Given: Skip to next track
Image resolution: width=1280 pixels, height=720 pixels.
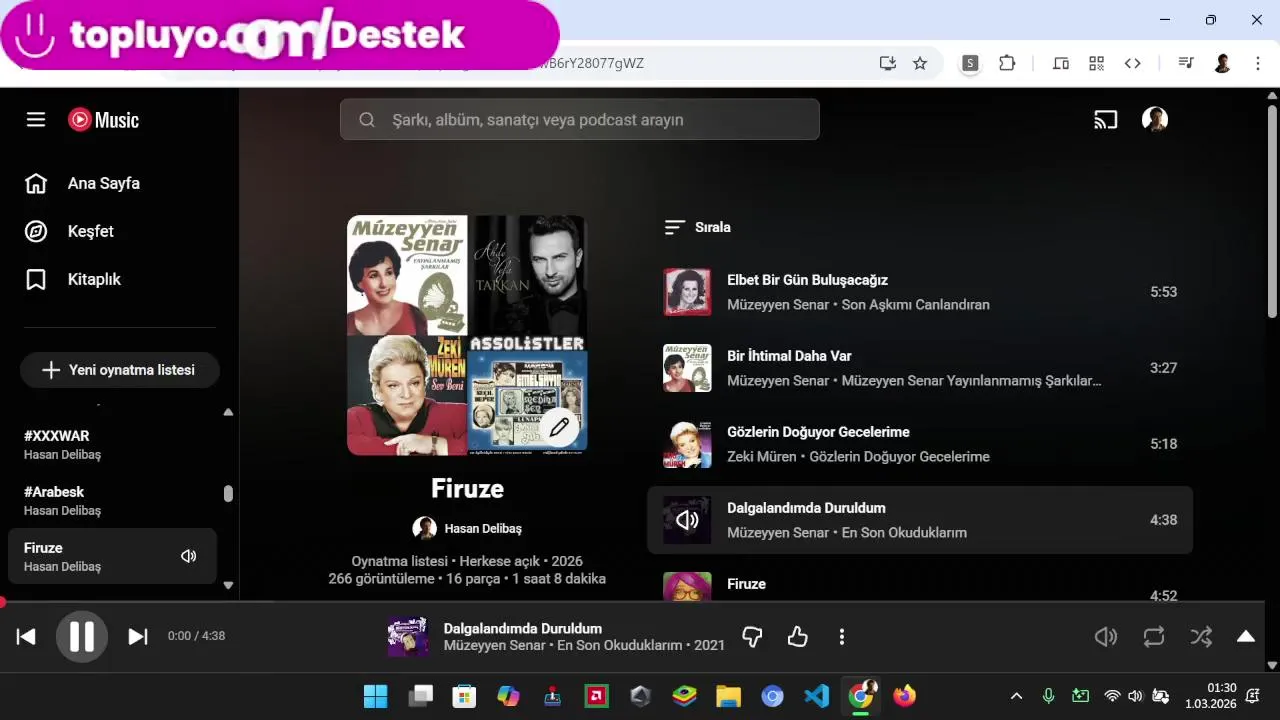Looking at the screenshot, I should point(138,637).
